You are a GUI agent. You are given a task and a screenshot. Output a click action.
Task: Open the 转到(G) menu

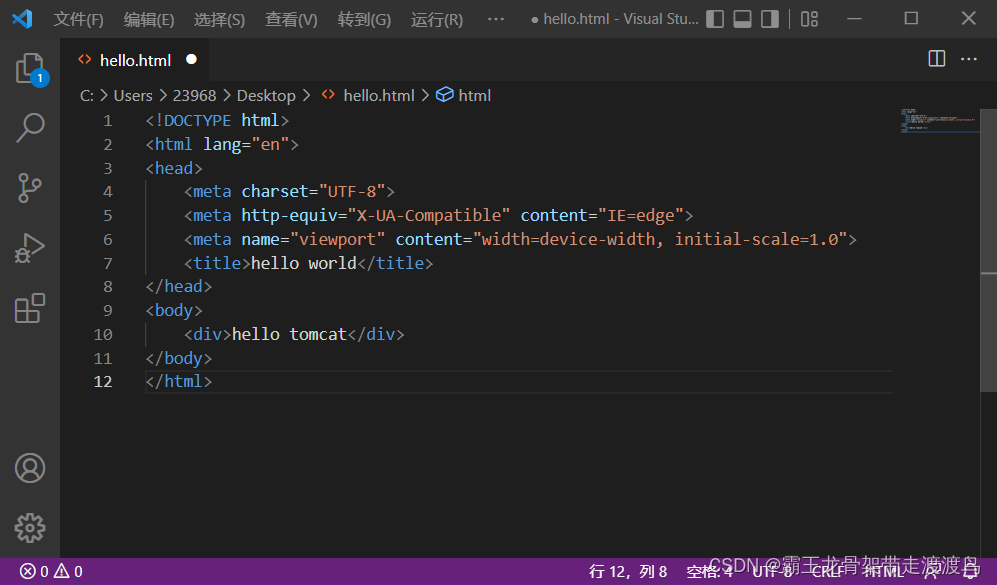click(364, 20)
